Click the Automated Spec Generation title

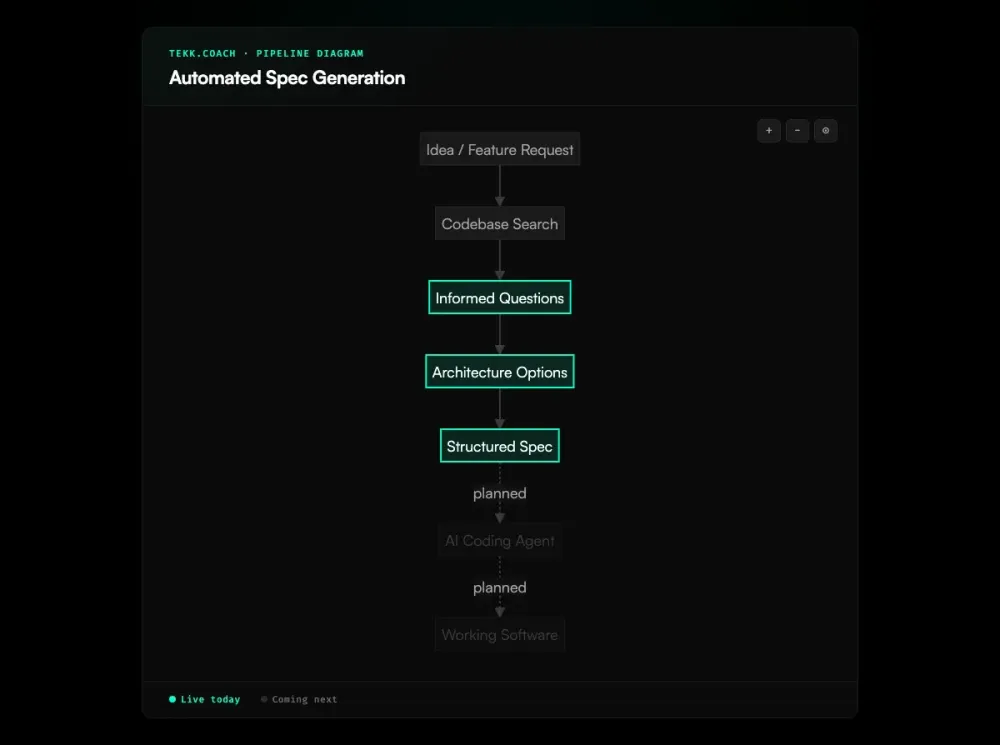click(287, 78)
